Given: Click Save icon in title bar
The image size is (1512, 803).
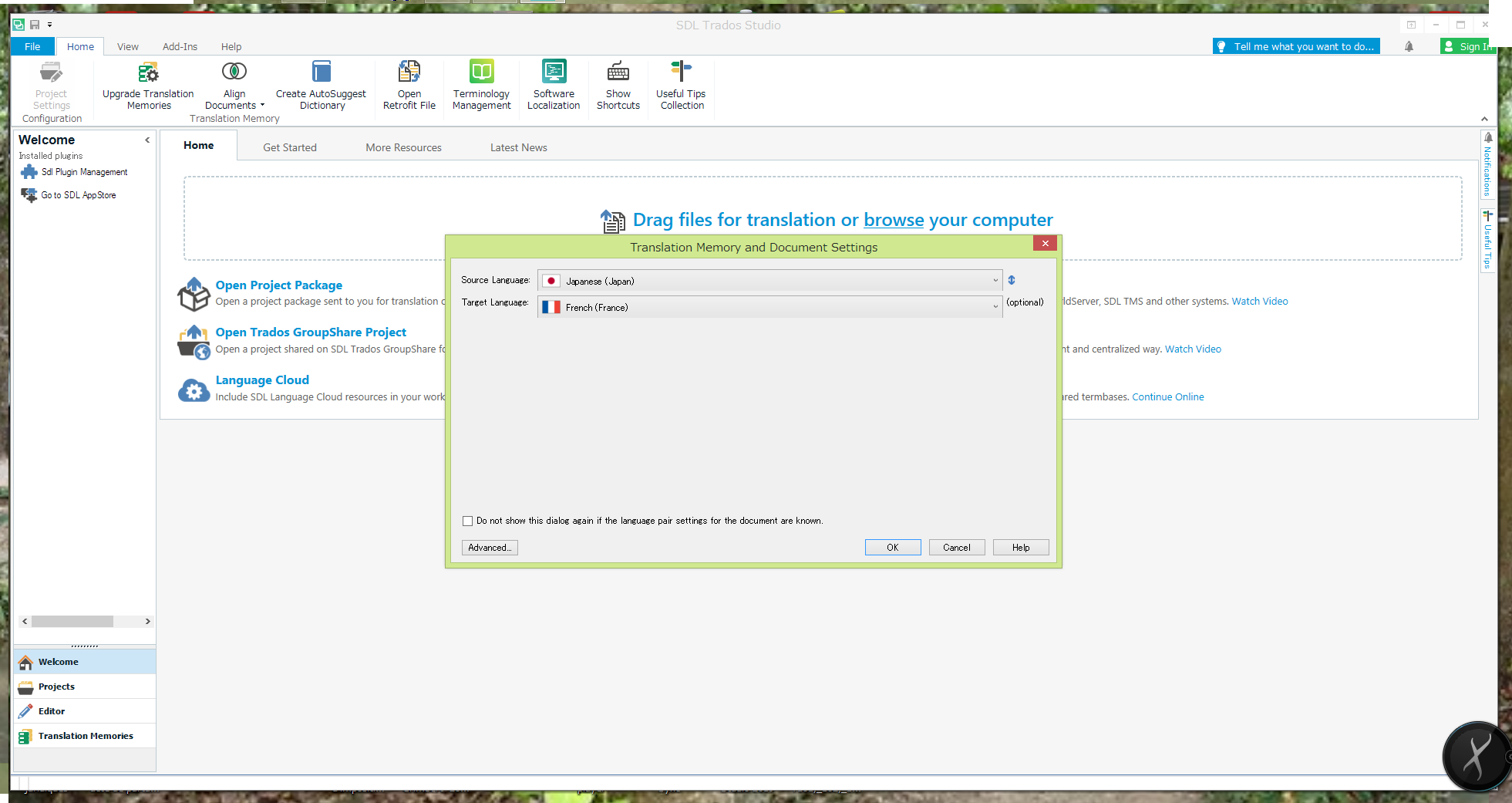Looking at the screenshot, I should [35, 25].
